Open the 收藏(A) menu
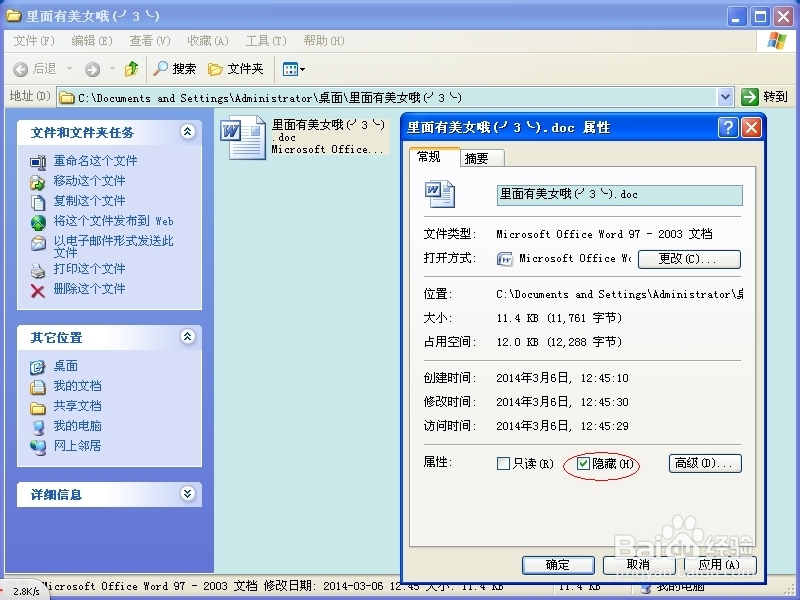 208,41
